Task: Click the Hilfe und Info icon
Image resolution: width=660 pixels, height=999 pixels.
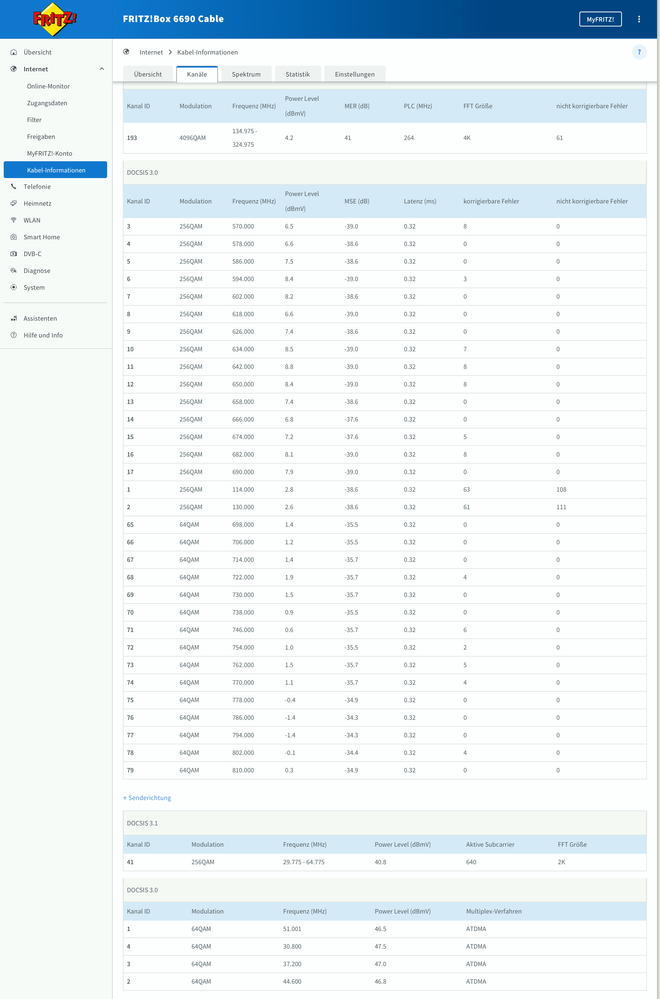Action: 14,335
